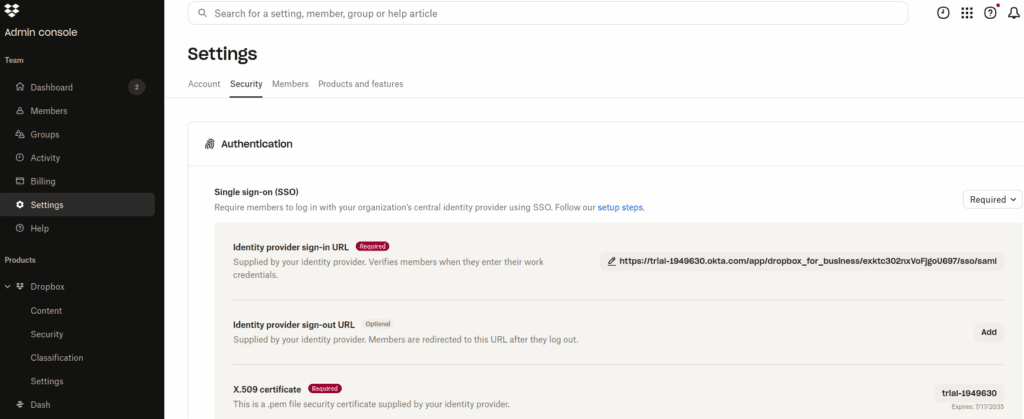Click the Billing card icon
1024x419 pixels.
(20, 181)
